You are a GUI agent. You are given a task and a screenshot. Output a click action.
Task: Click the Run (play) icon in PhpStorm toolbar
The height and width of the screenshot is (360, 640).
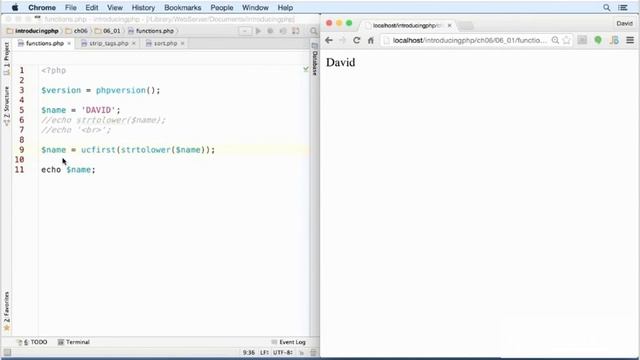click(x=258, y=31)
